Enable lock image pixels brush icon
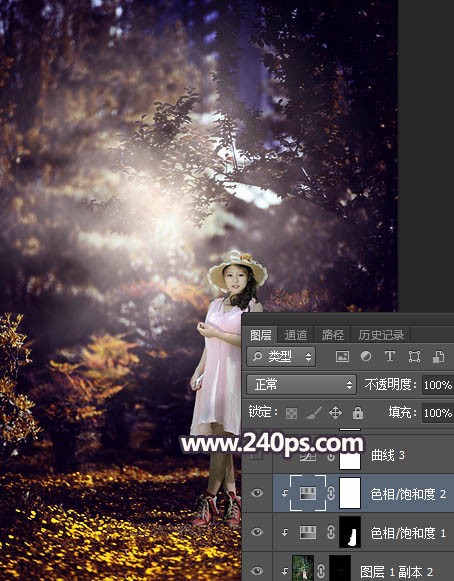The height and width of the screenshot is (581, 454). (314, 413)
